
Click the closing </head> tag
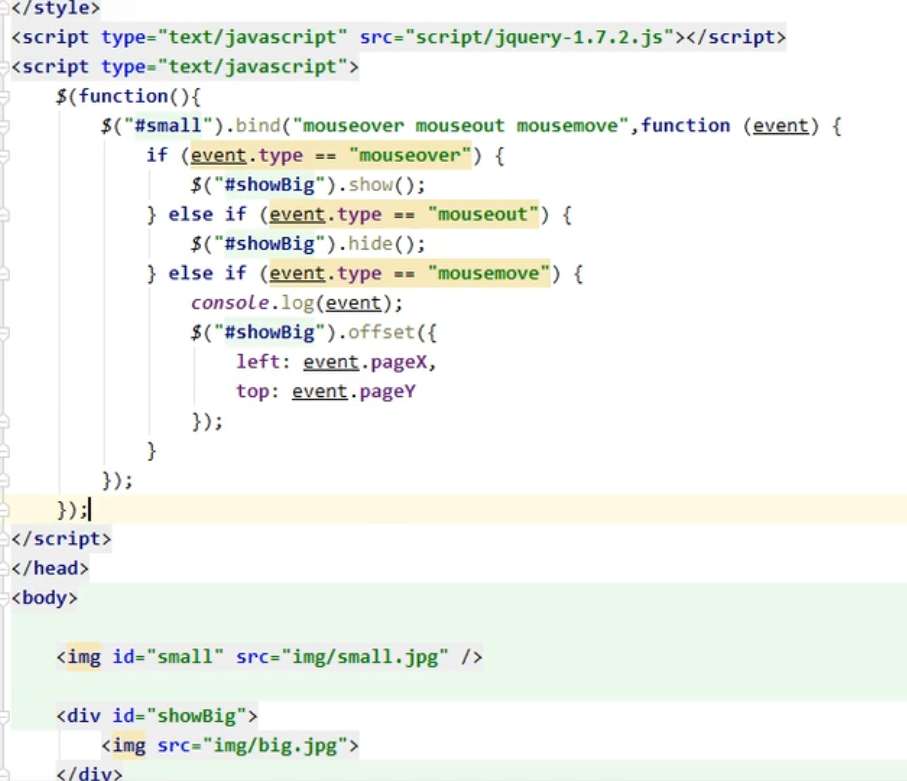[x=50, y=568]
